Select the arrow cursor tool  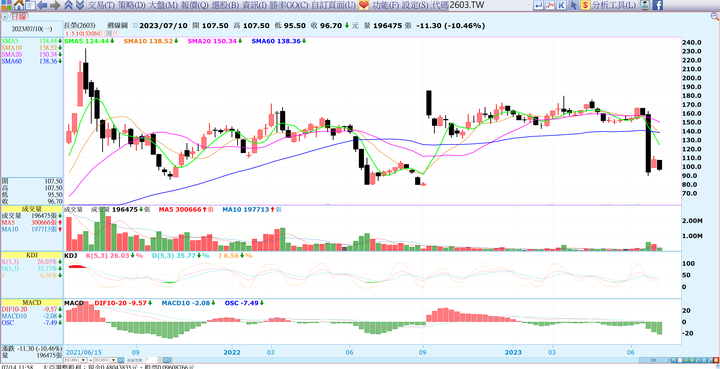(x=574, y=5)
